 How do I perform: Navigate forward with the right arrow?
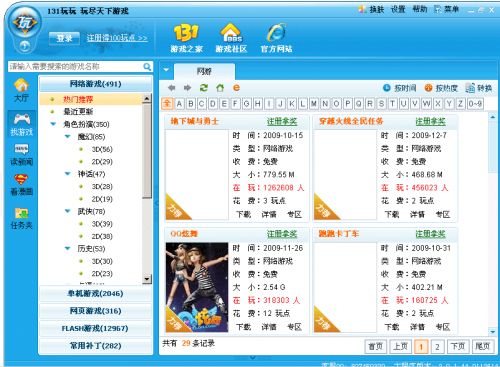tap(187, 88)
